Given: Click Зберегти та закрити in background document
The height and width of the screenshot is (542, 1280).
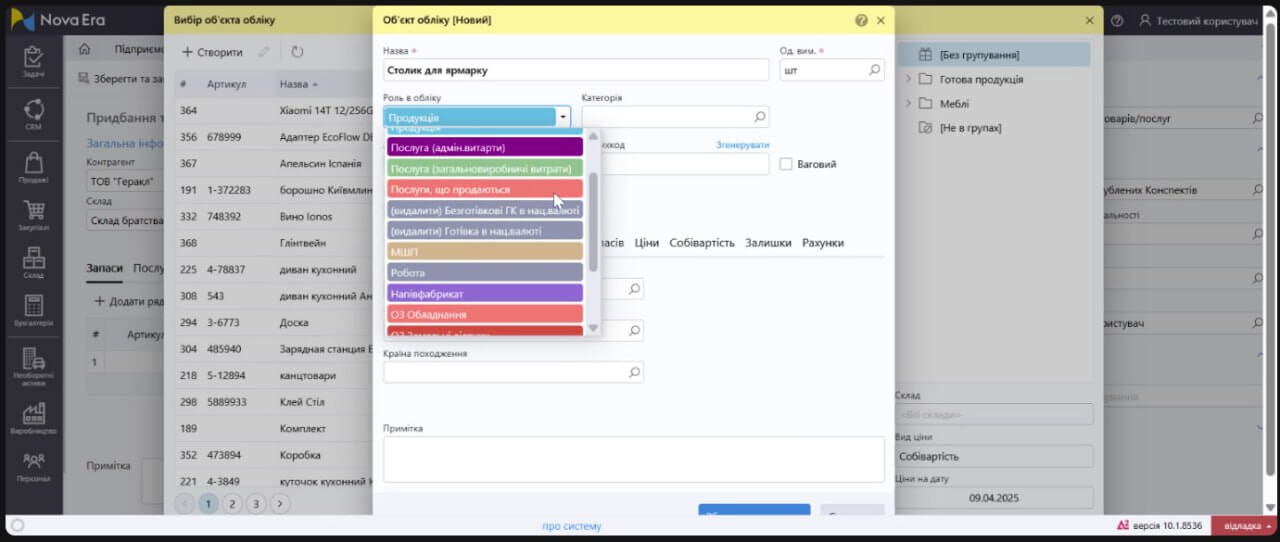Looking at the screenshot, I should pos(122,78).
